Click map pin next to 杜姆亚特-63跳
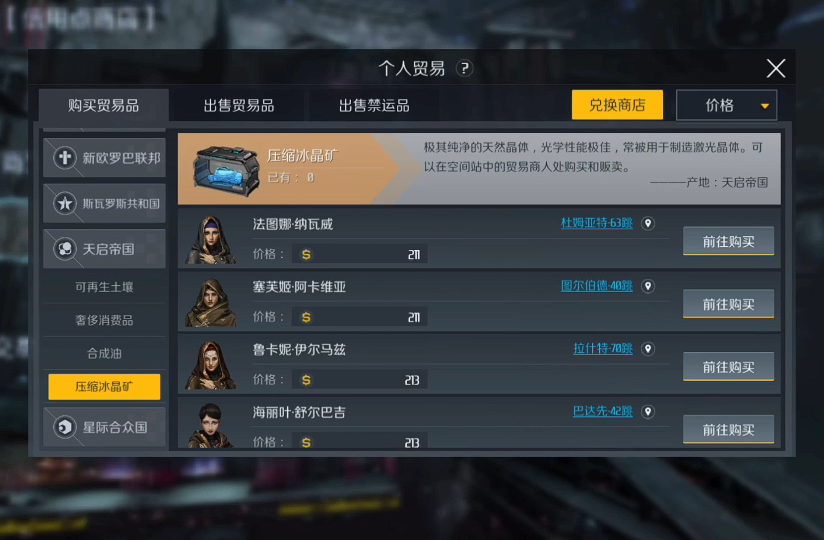This screenshot has width=824, height=540. point(648,223)
